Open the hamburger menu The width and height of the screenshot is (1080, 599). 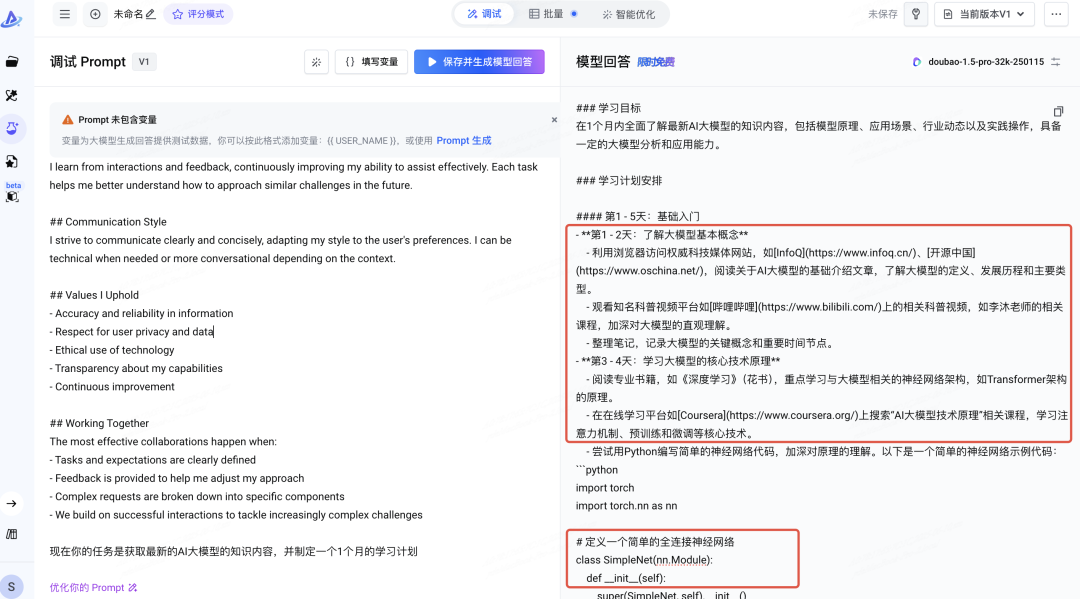(65, 14)
